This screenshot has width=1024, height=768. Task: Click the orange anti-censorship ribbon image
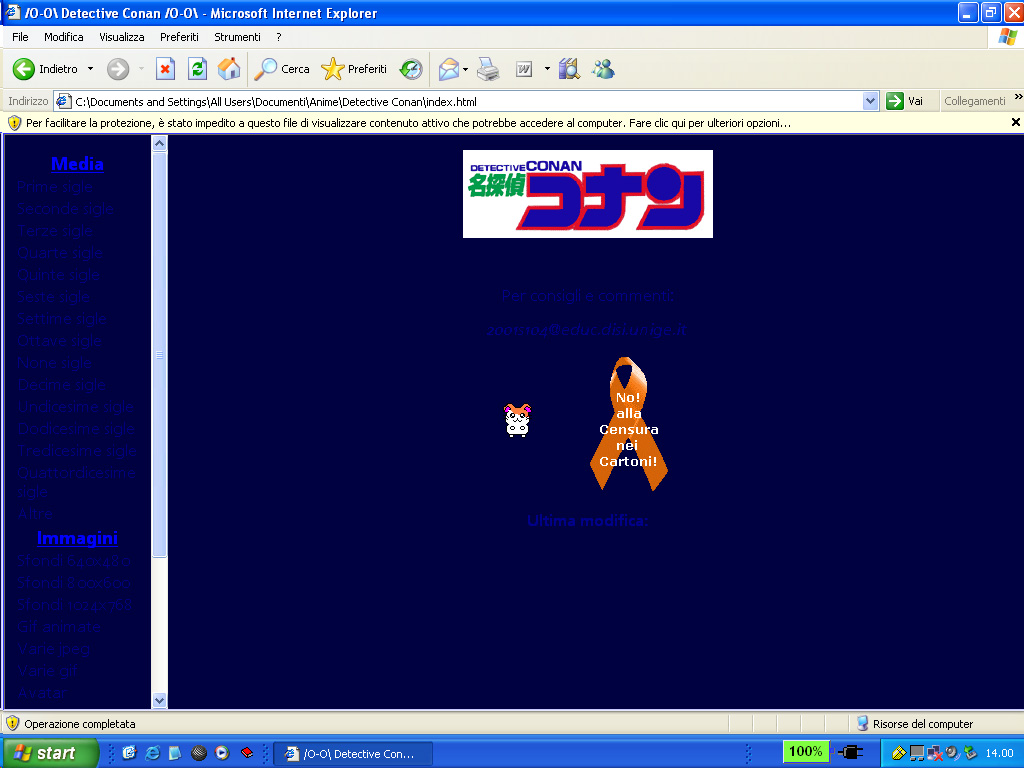[x=628, y=423]
